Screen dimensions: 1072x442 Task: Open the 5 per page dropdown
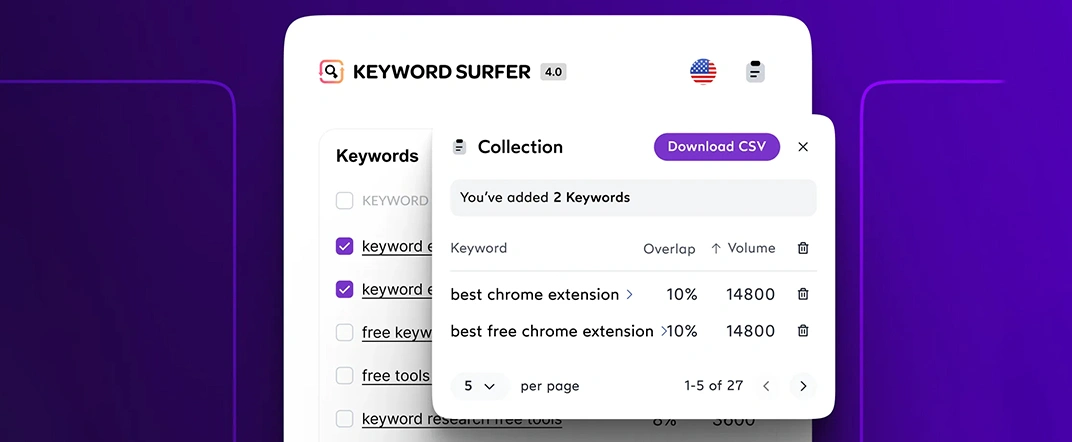[480, 386]
